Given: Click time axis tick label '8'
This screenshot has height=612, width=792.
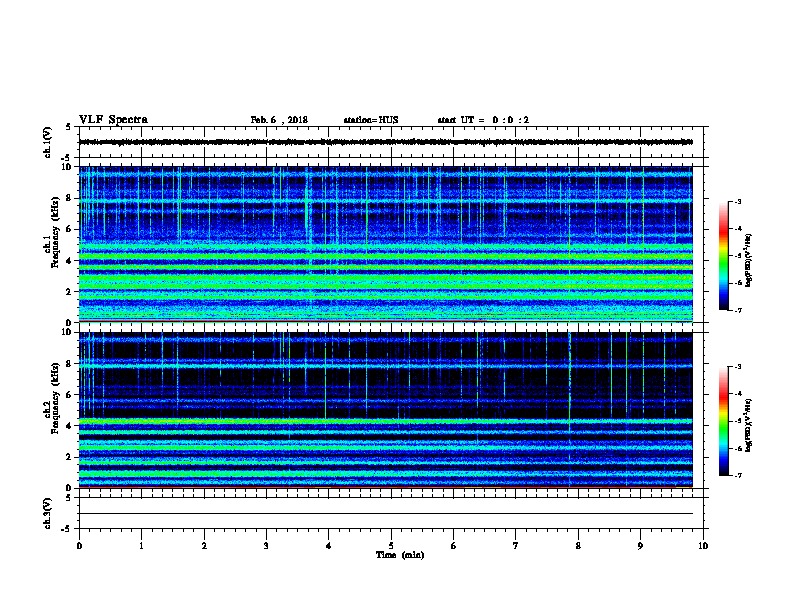Looking at the screenshot, I should tap(578, 546).
